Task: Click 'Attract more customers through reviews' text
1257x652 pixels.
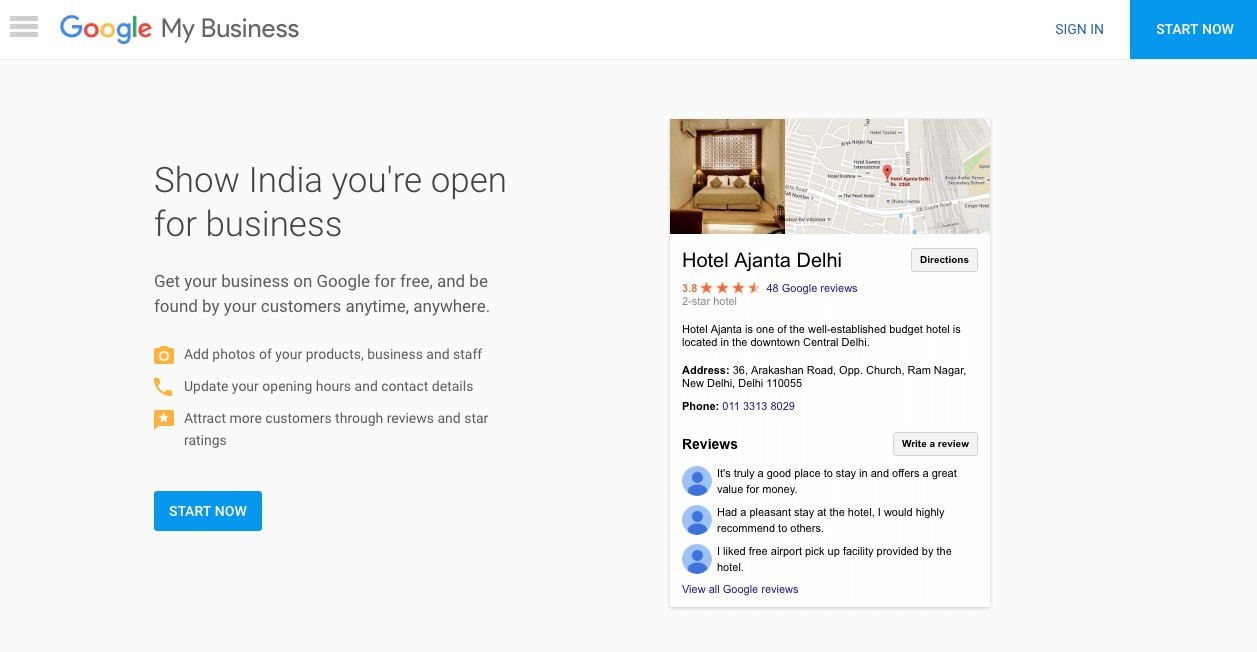Action: coord(336,429)
